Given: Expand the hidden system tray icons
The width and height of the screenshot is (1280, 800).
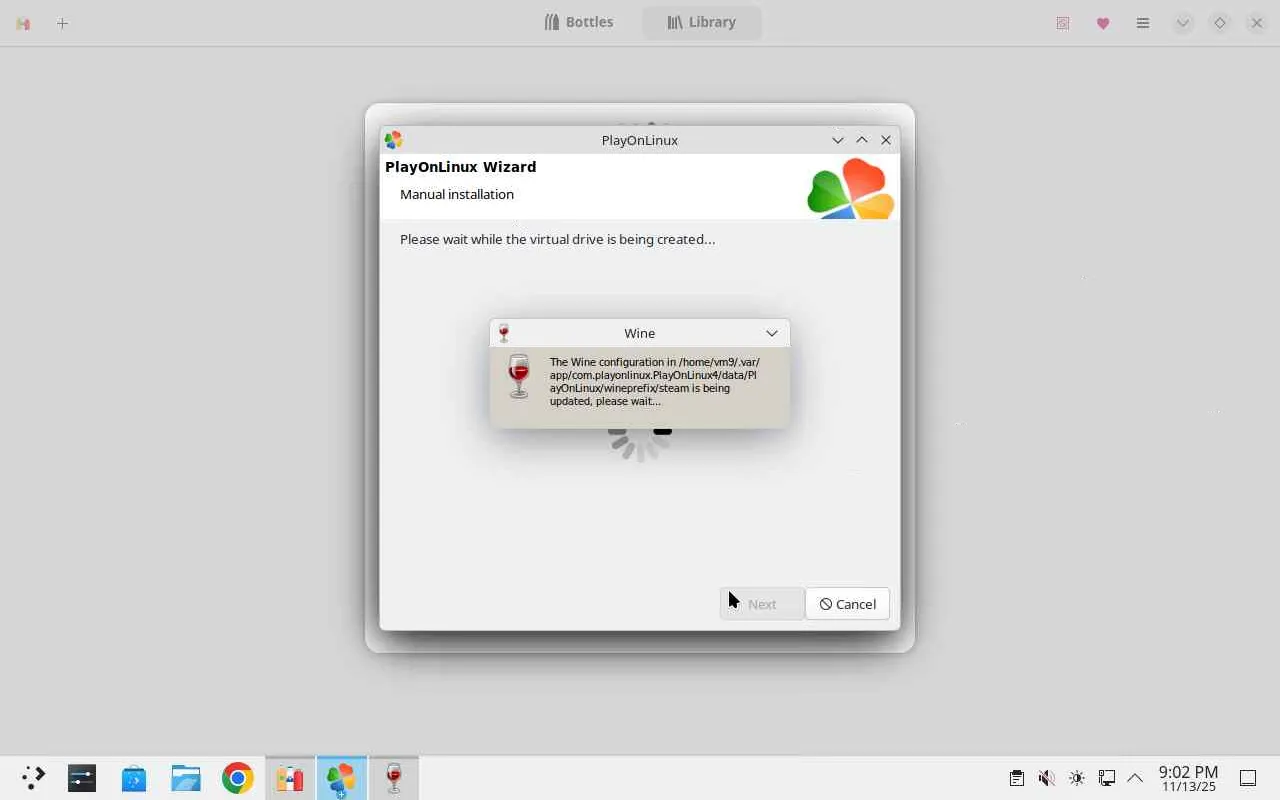Looking at the screenshot, I should 1135,778.
